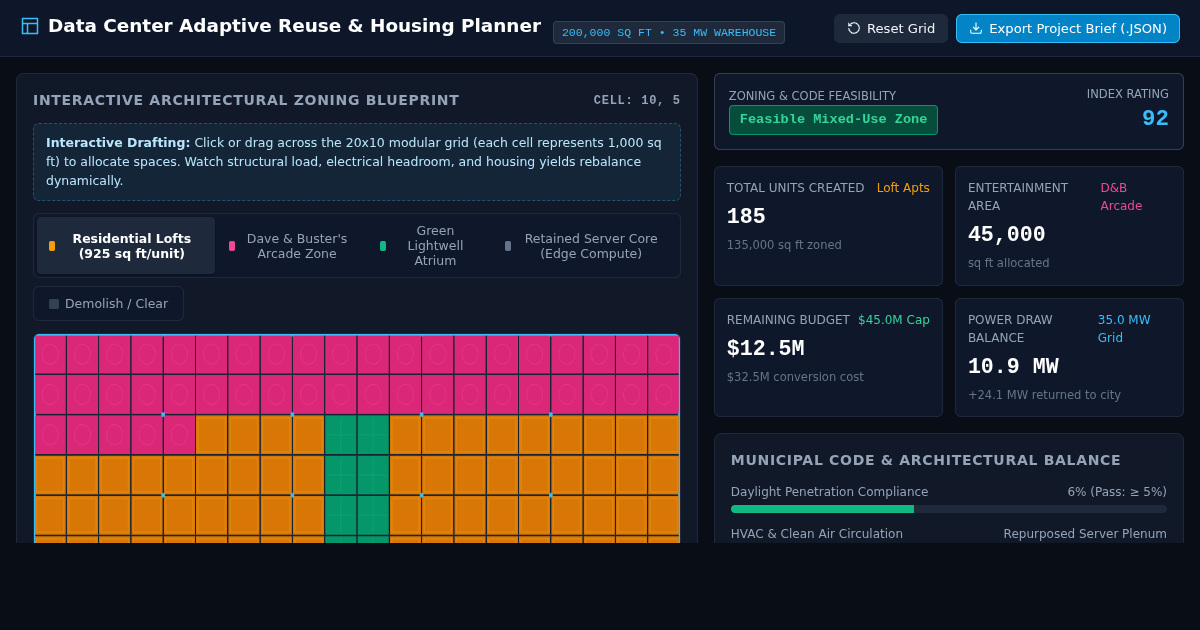Screen dimensions: 1200x630
Task: Click $32.5M conversion cost text
Action: click(795, 377)
